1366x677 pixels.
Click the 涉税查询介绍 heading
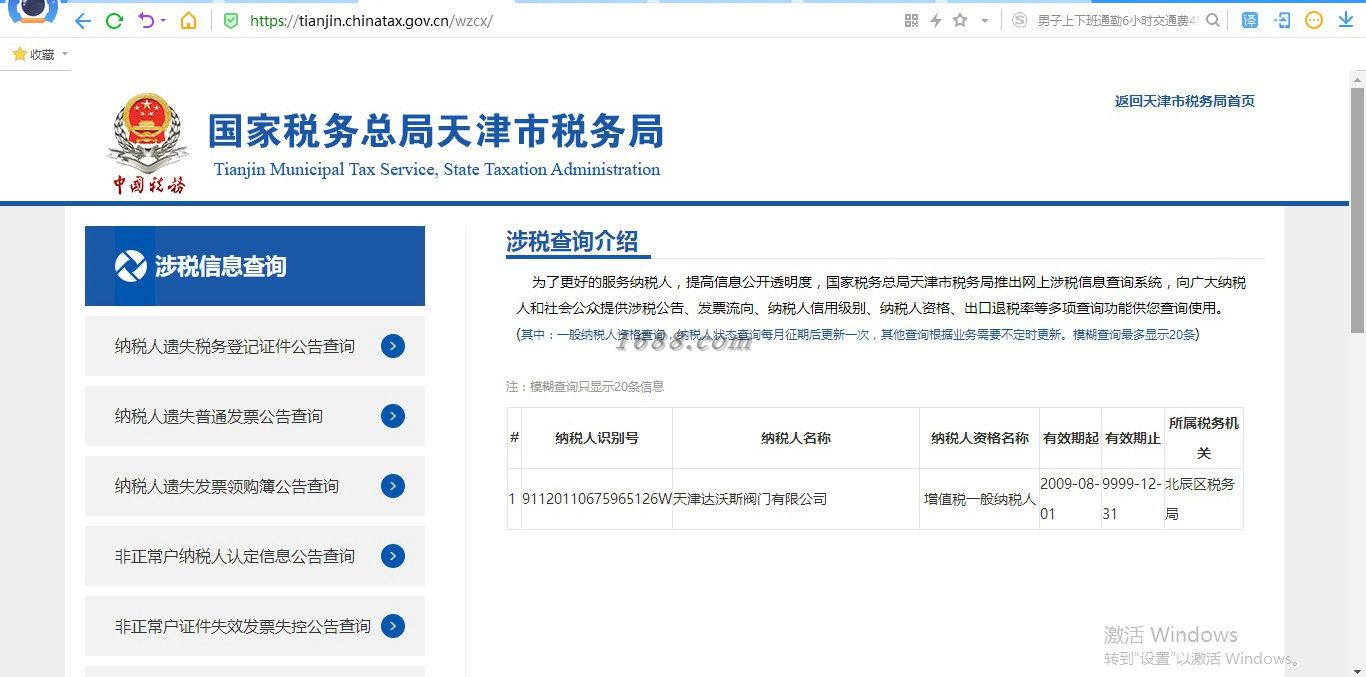pos(572,241)
